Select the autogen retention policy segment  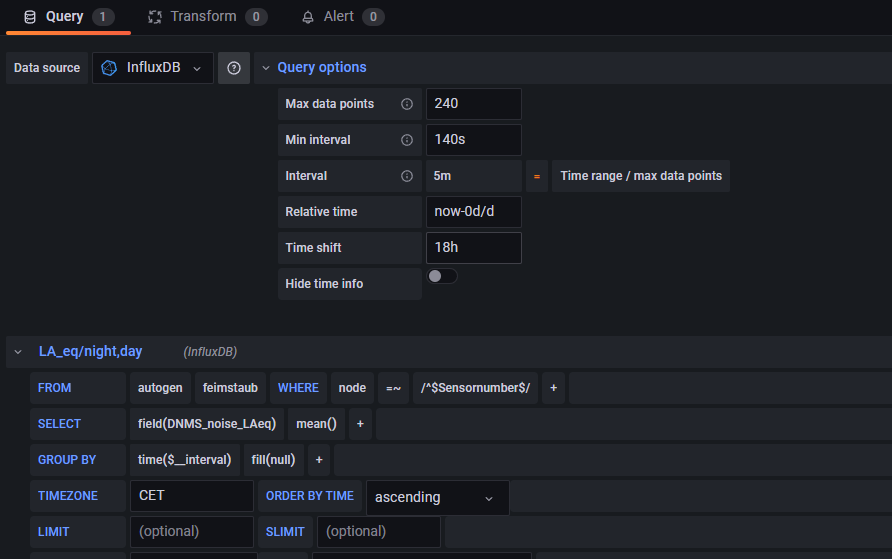(160, 388)
